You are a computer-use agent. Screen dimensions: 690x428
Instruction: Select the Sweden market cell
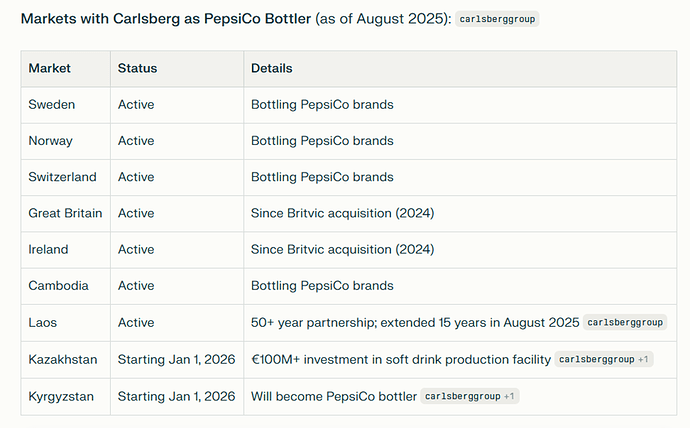tap(52, 104)
